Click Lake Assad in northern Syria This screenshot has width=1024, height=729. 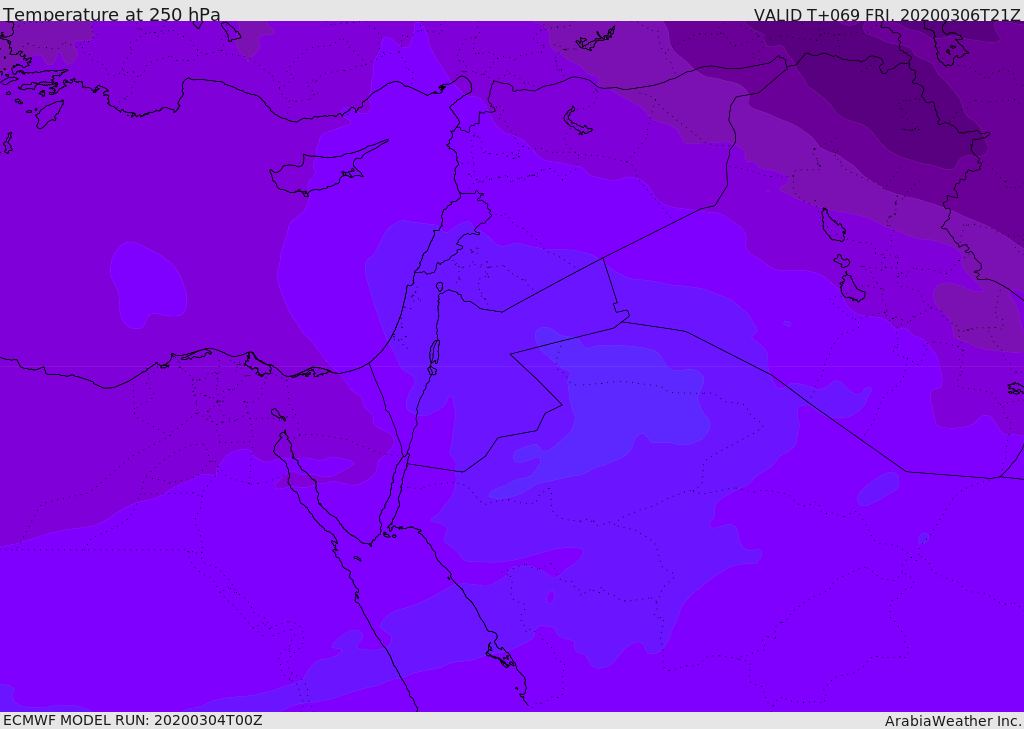pos(578,120)
